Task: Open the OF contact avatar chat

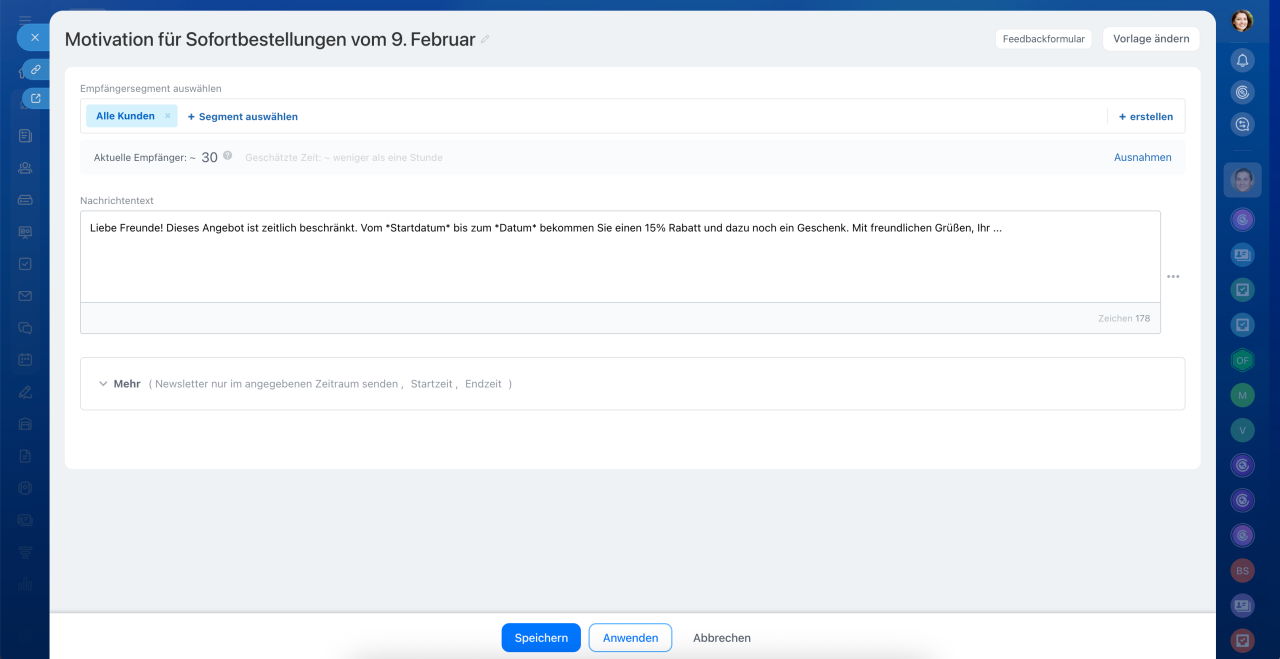Action: (1242, 360)
